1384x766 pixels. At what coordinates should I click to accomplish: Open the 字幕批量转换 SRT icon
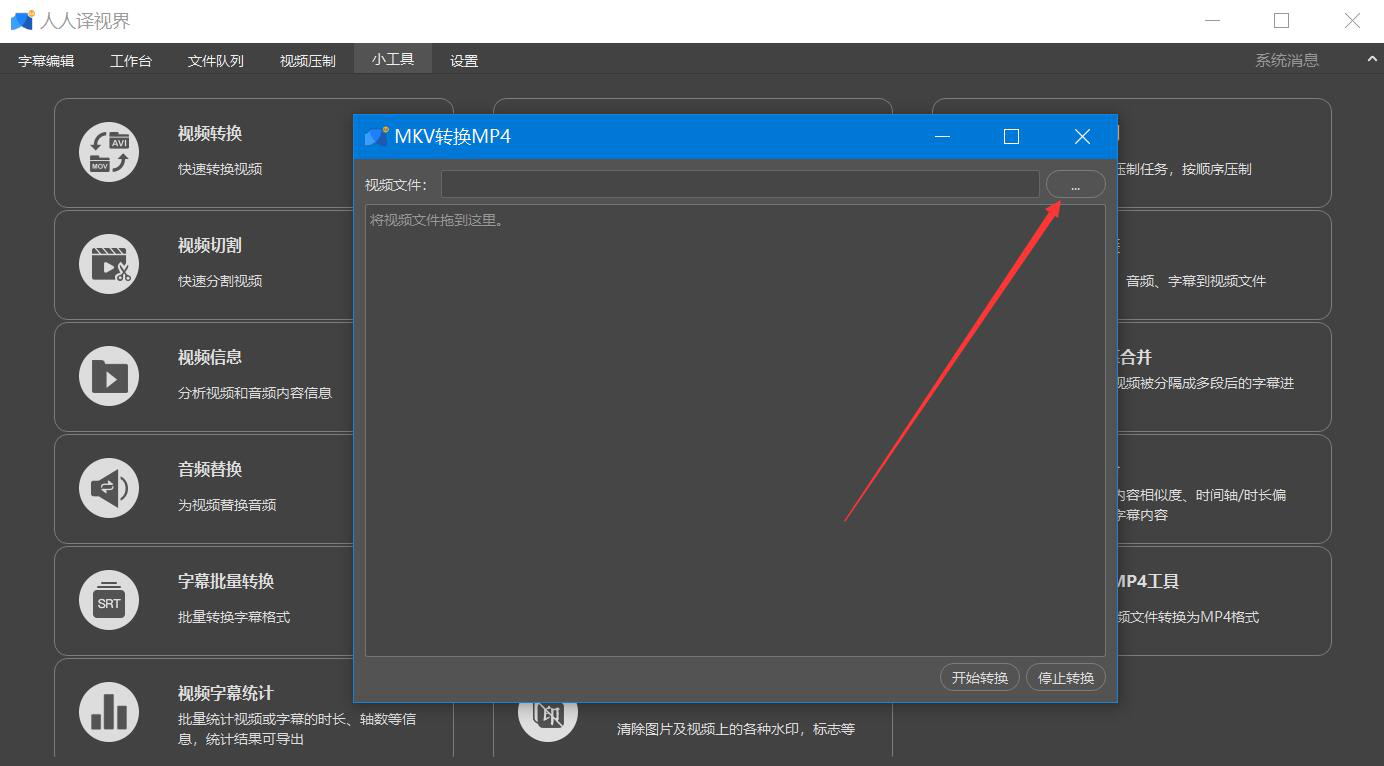(108, 599)
